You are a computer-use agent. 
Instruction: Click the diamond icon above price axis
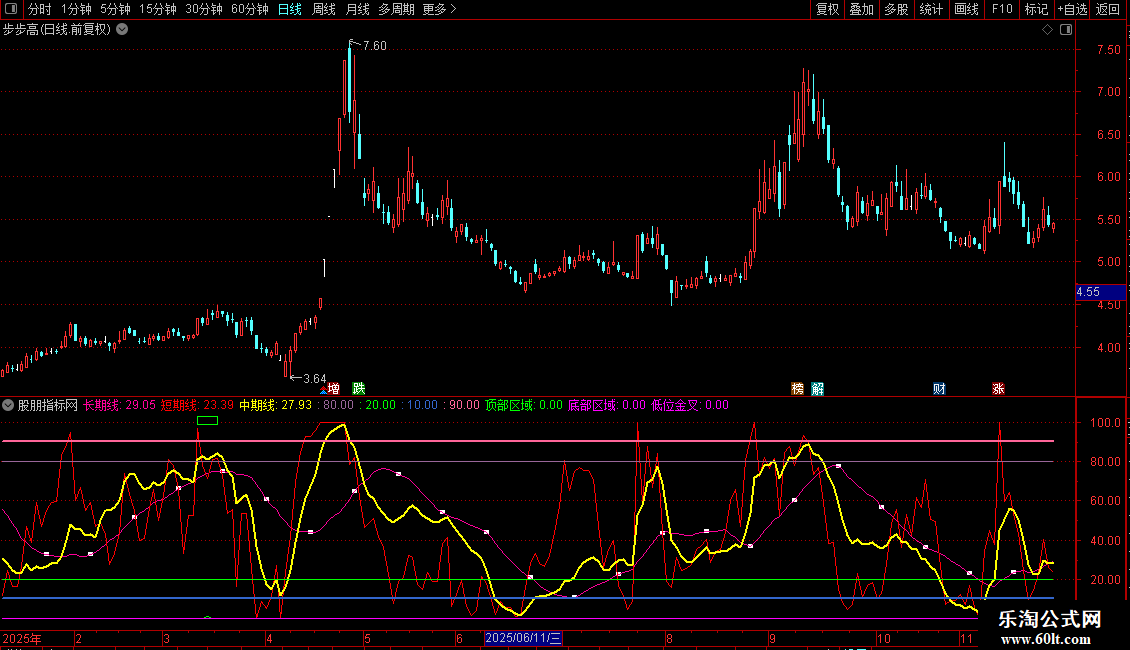point(1047,29)
